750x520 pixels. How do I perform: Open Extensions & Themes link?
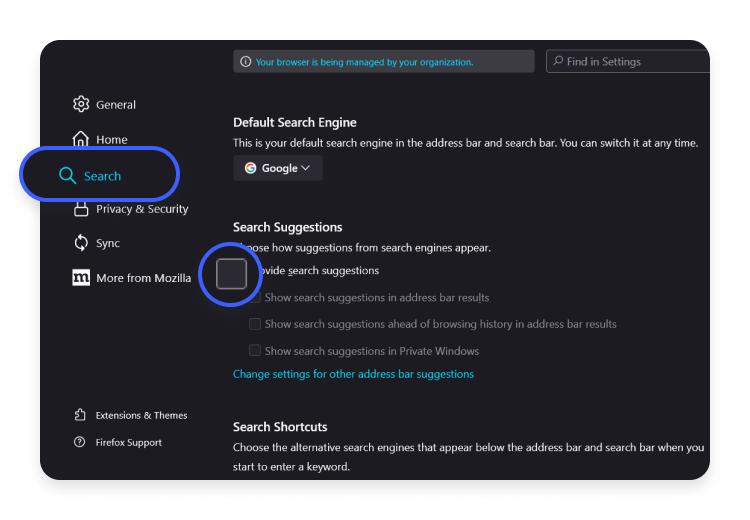tap(131, 415)
